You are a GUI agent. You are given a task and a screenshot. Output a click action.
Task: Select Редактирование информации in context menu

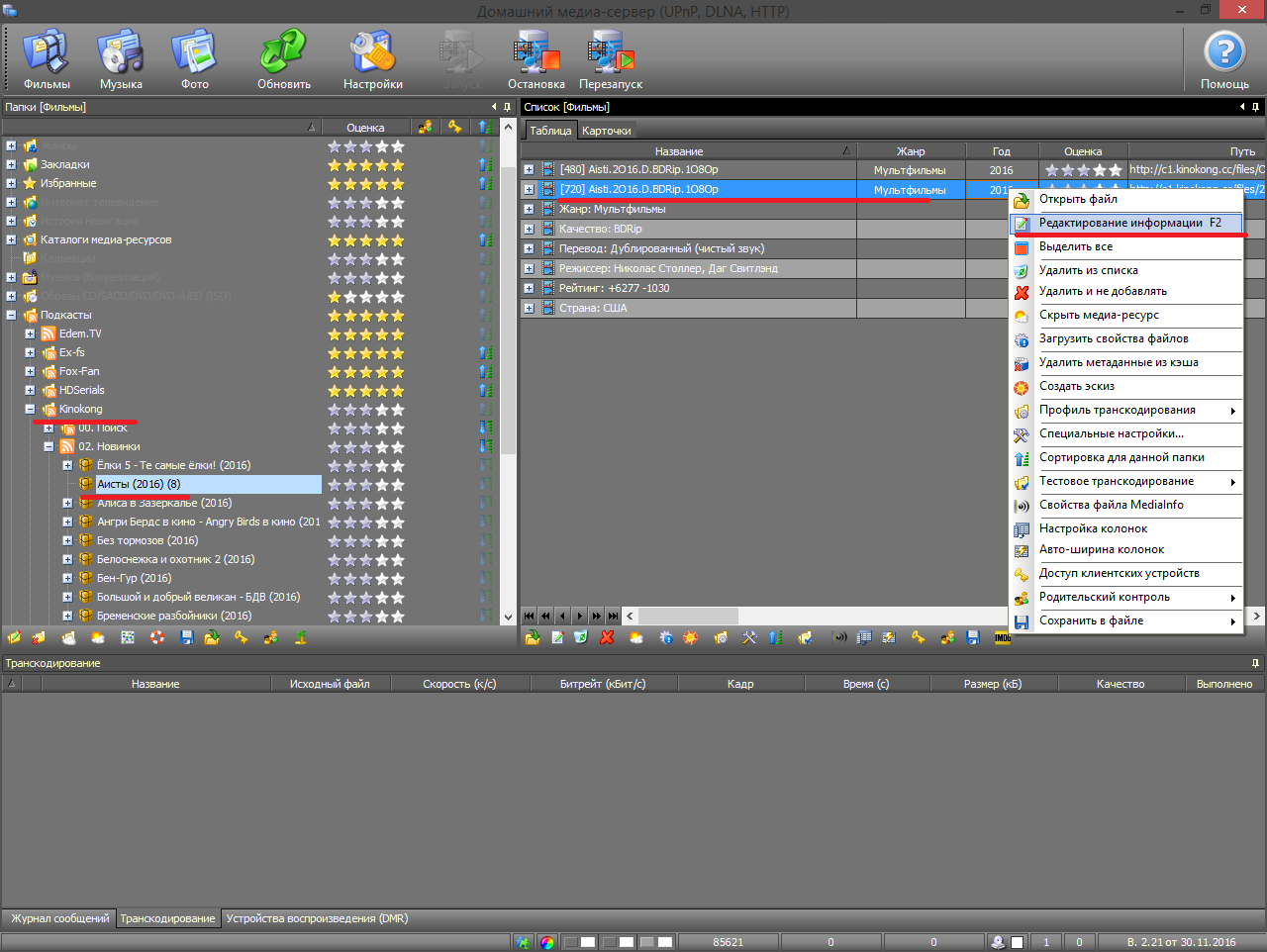[x=1128, y=224]
